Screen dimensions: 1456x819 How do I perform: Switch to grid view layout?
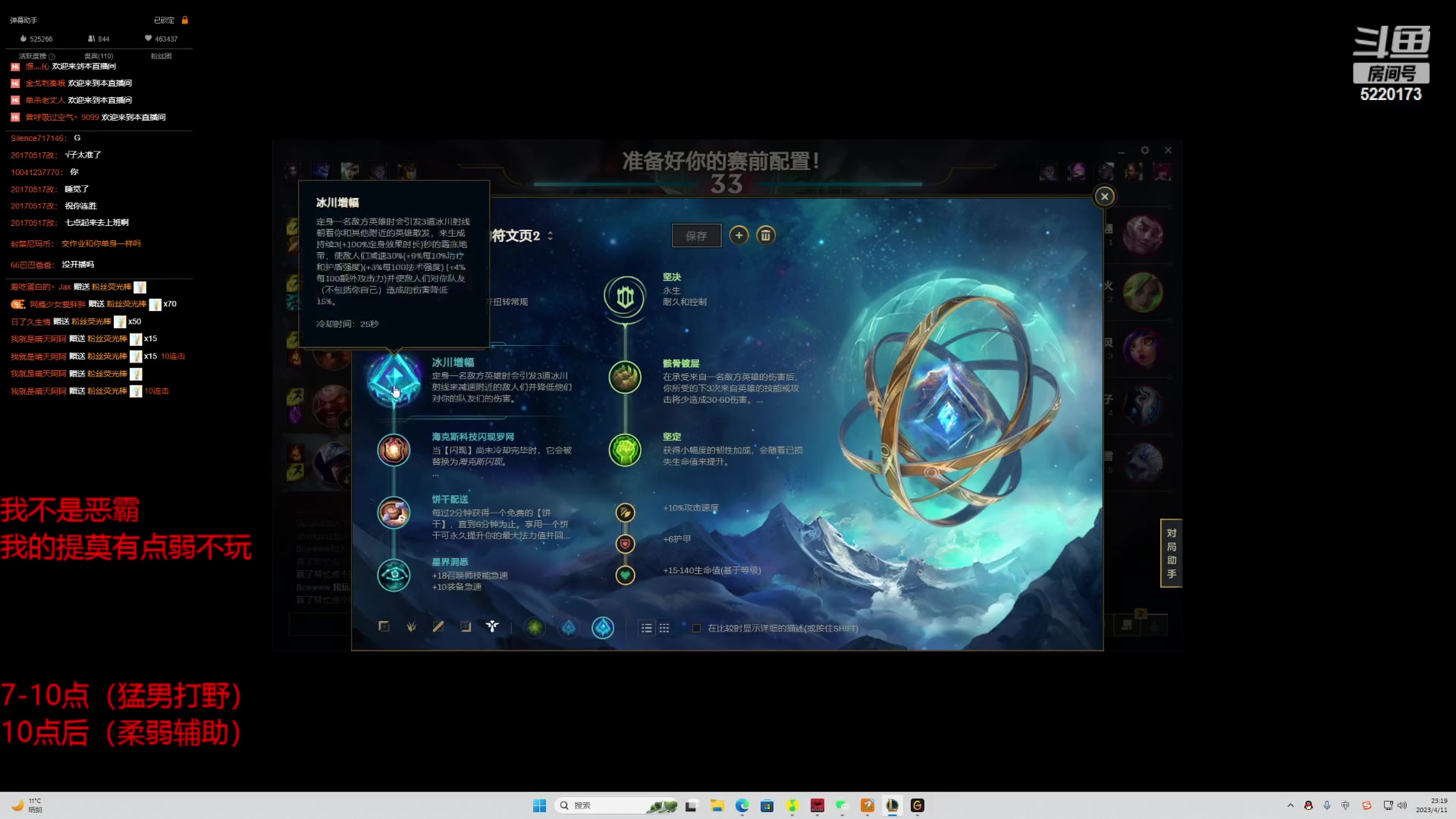coord(664,628)
